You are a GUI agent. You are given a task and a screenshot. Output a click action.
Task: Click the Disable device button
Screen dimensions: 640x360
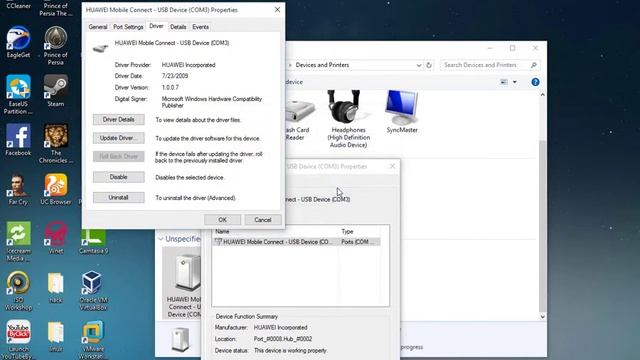coord(118,177)
